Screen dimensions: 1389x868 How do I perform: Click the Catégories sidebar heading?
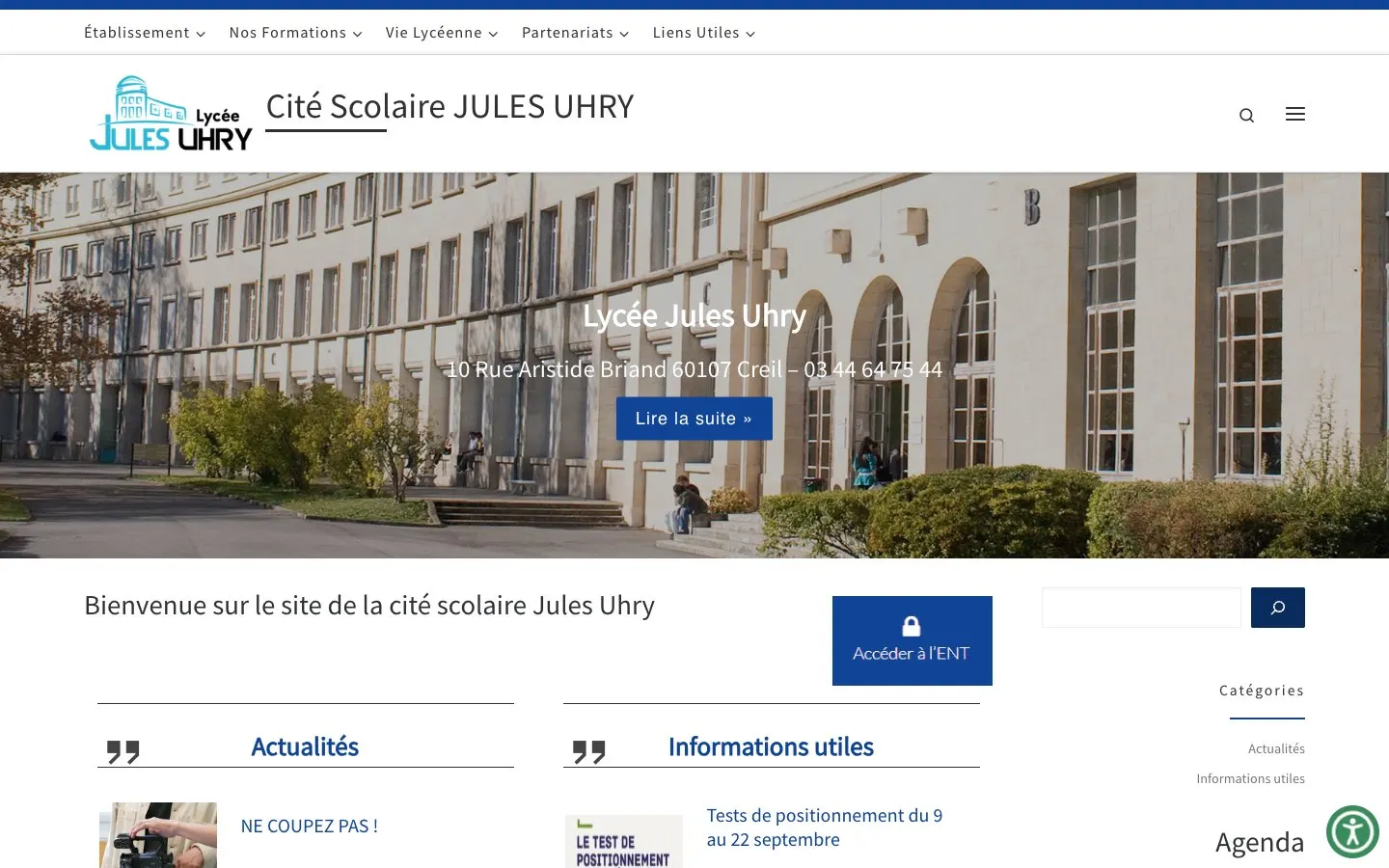pos(1262,691)
